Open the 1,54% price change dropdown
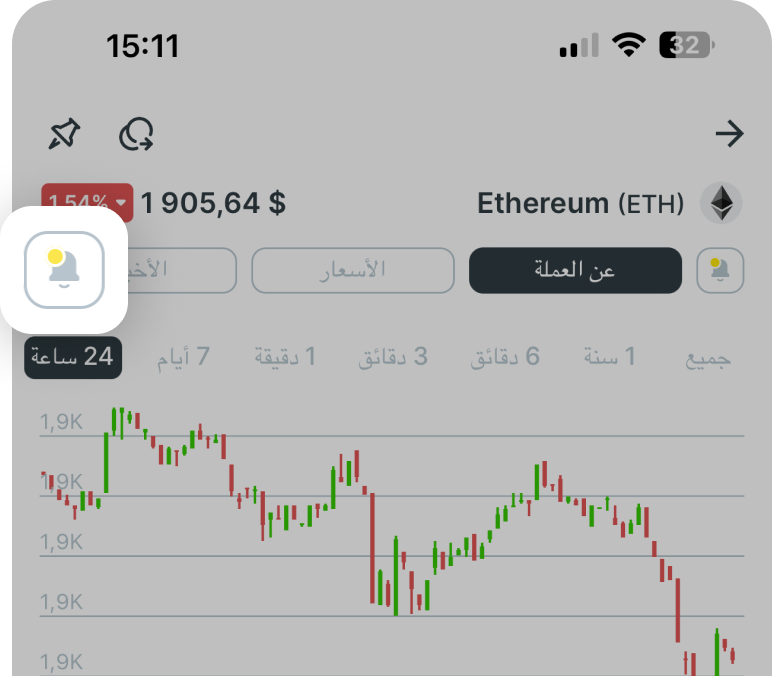Screen dimensions: 772x676 88,204
